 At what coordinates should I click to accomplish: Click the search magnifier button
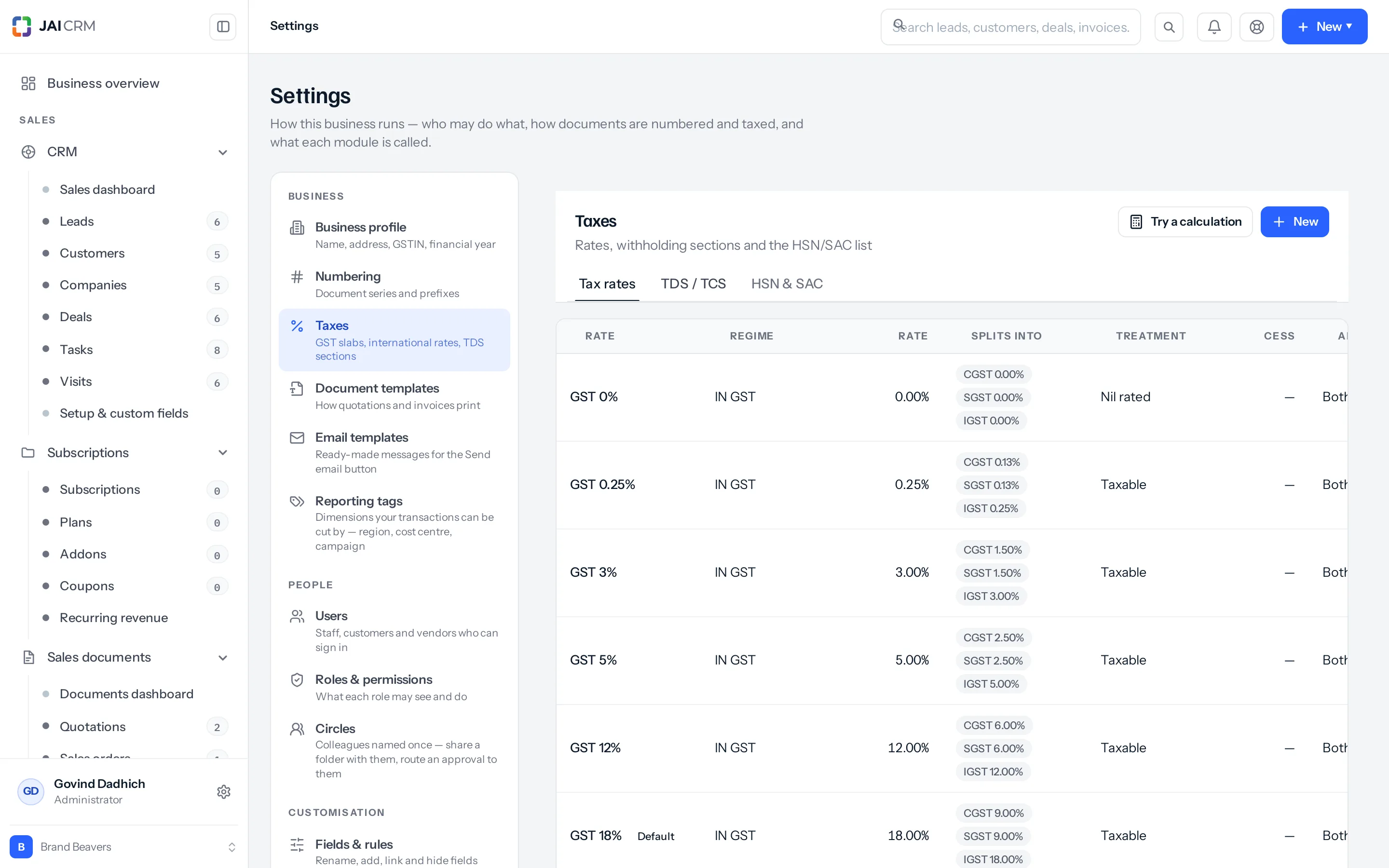coord(1169,27)
